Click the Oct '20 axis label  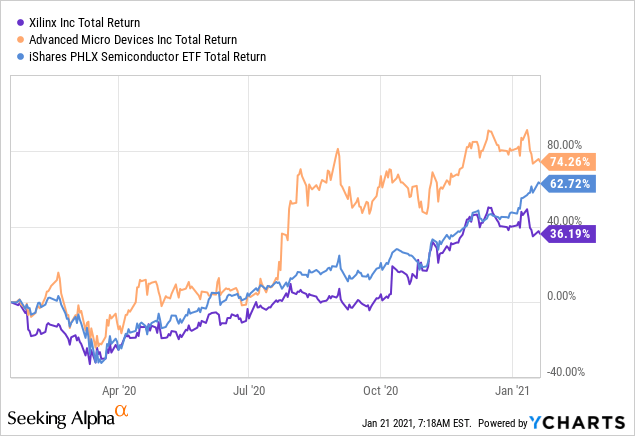(x=381, y=391)
